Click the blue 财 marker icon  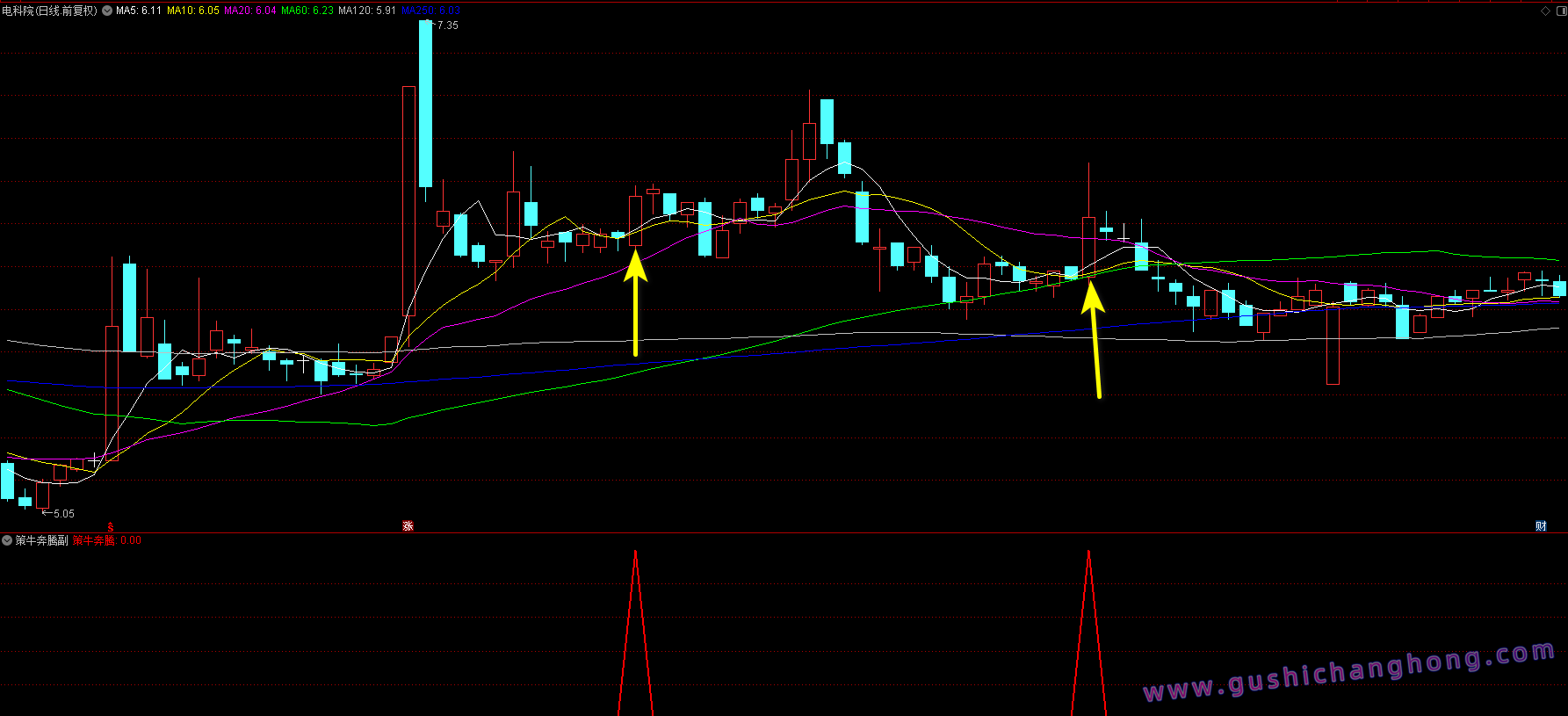coord(1541,525)
